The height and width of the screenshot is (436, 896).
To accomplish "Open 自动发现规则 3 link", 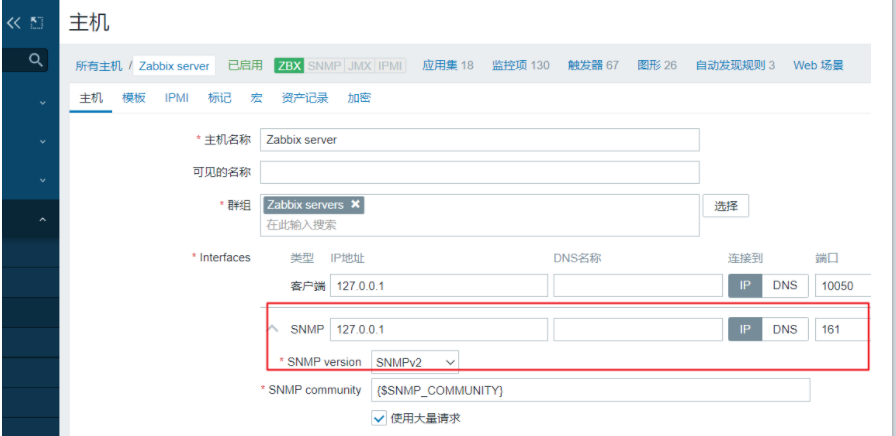I will (735, 65).
